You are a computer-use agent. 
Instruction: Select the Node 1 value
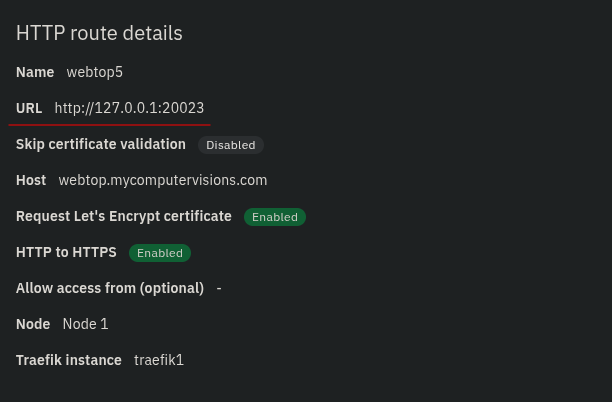pos(85,324)
